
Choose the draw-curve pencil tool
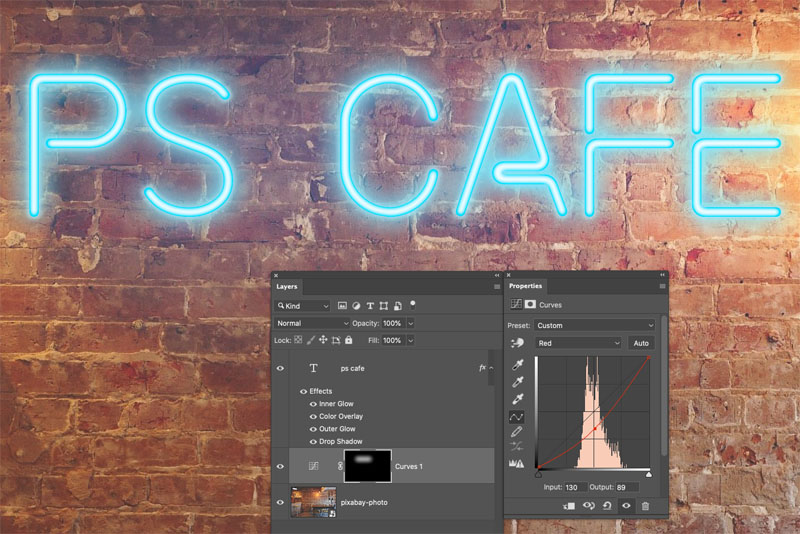(516, 433)
